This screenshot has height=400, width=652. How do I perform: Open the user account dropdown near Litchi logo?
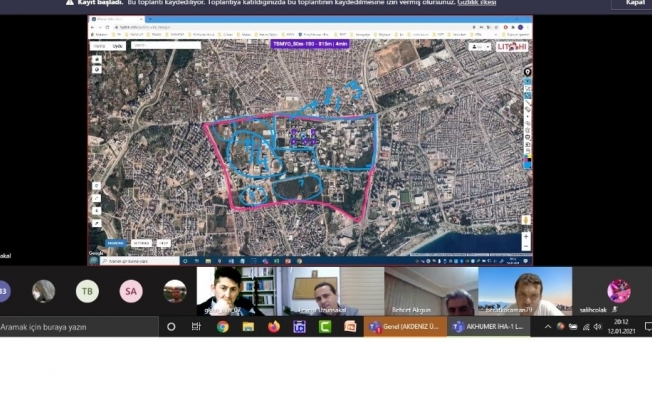click(481, 46)
